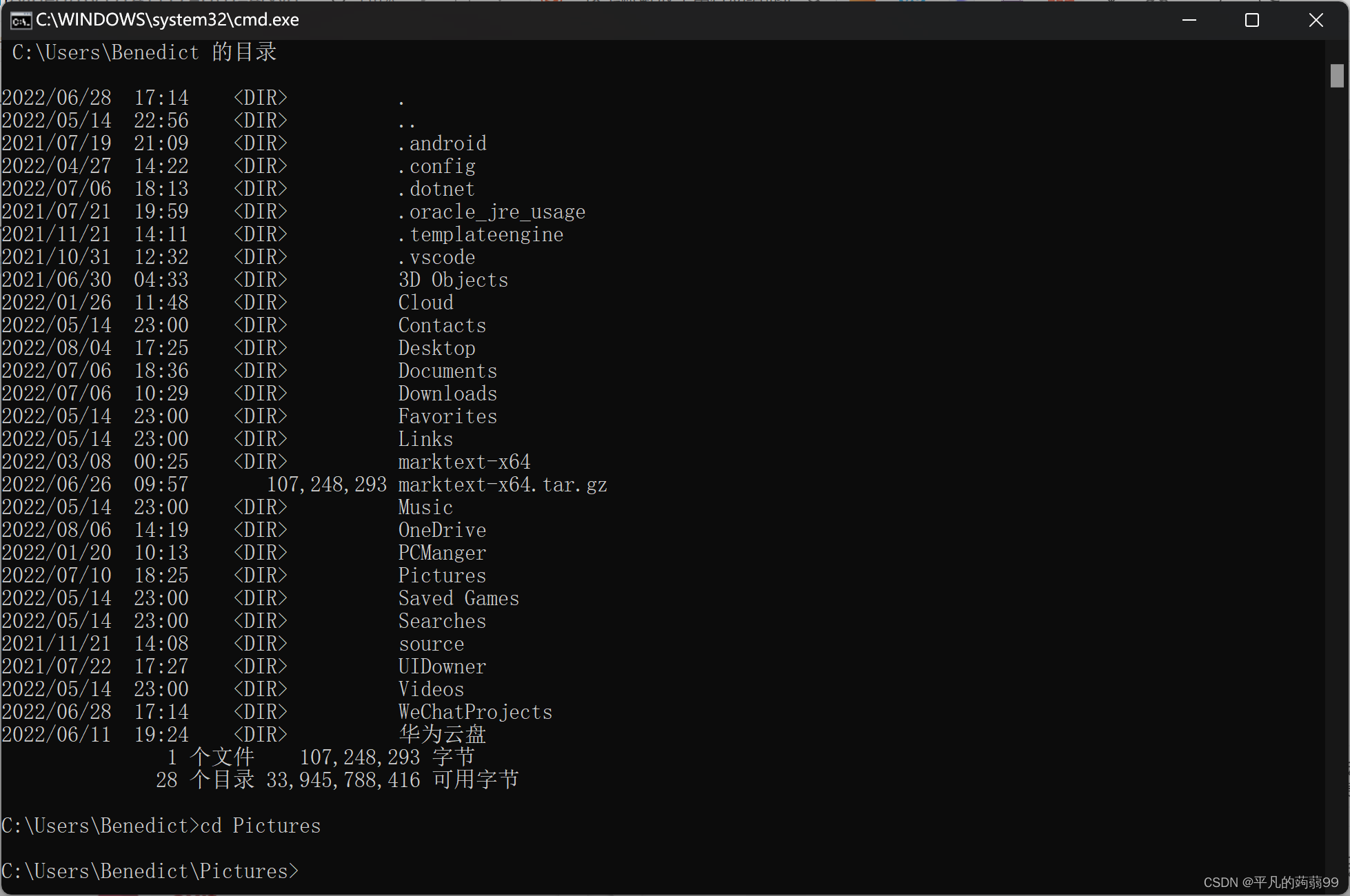The height and width of the screenshot is (896, 1350).
Task: Click the minimize button
Action: coord(1189,20)
